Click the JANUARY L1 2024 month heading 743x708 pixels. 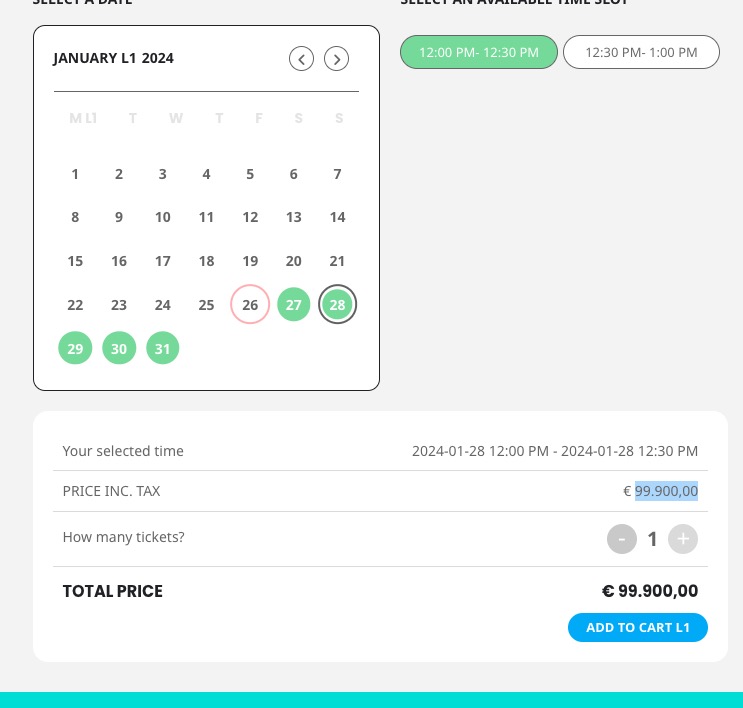113,58
